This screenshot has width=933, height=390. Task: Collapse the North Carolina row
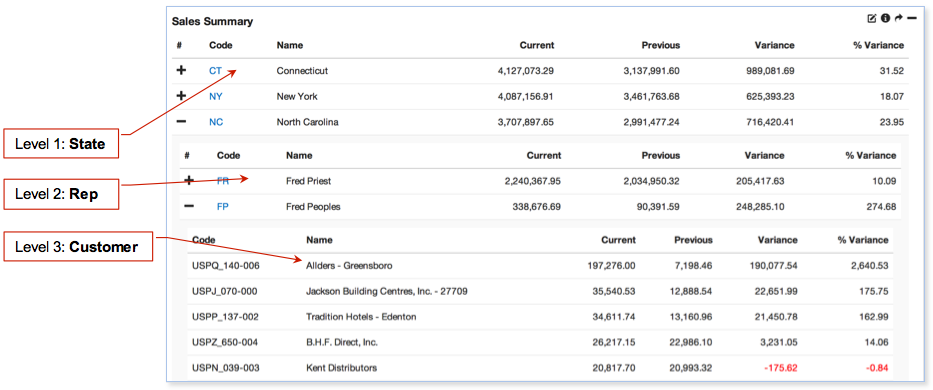click(x=181, y=121)
